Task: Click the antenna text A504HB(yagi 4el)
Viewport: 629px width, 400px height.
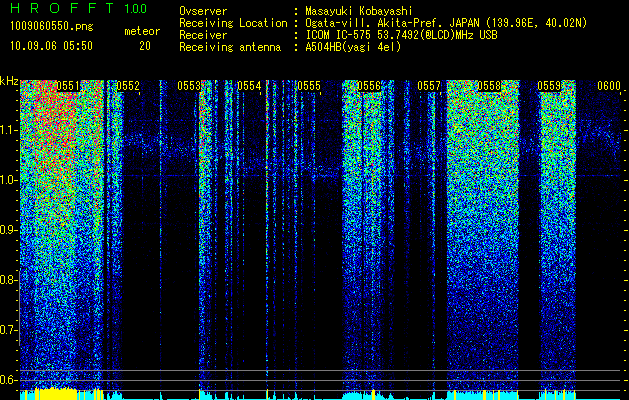Action: coord(353,47)
